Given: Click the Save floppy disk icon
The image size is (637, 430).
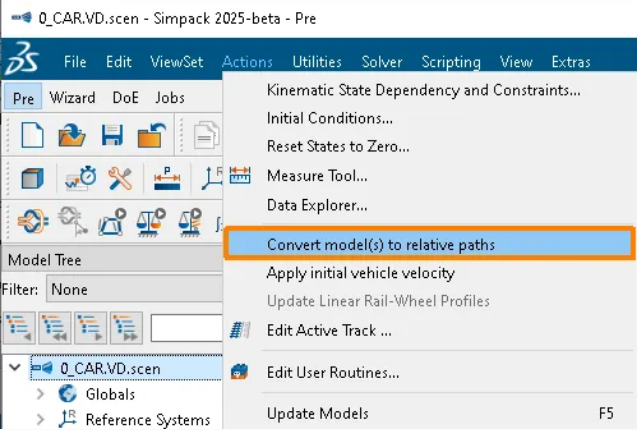Looking at the screenshot, I should 112,135.
